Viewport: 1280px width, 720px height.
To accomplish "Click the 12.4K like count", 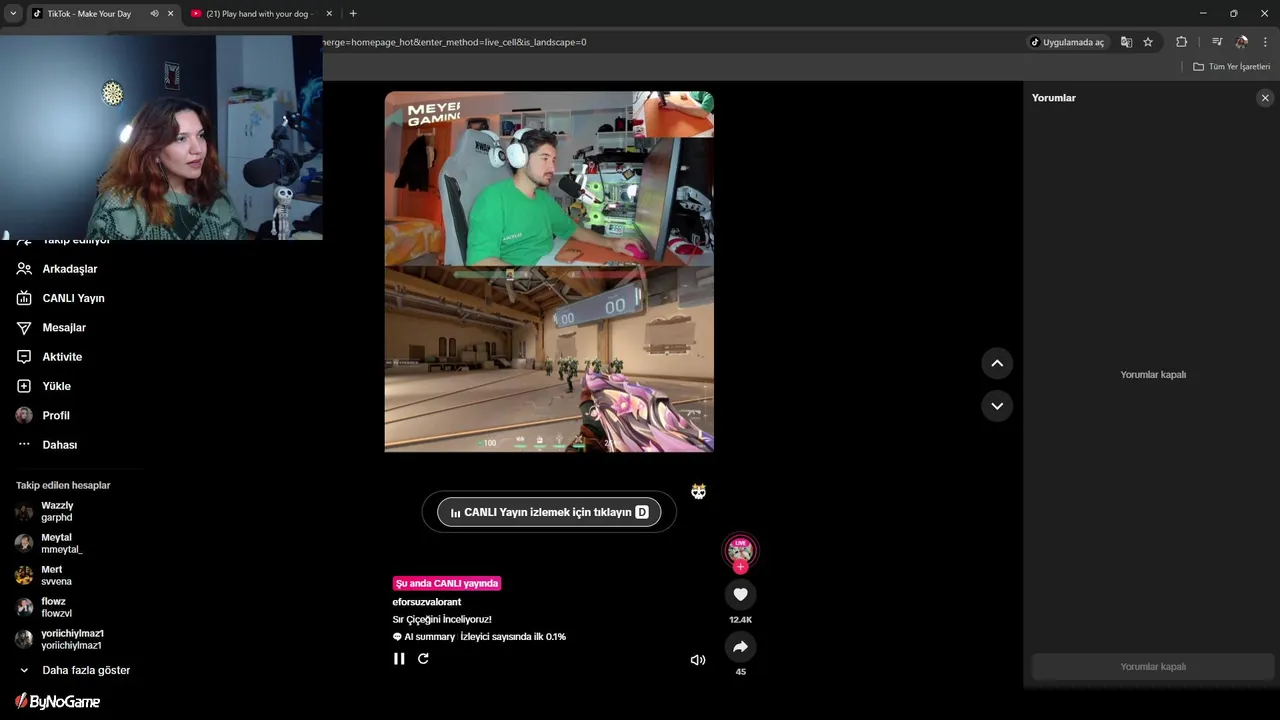I will [740, 620].
